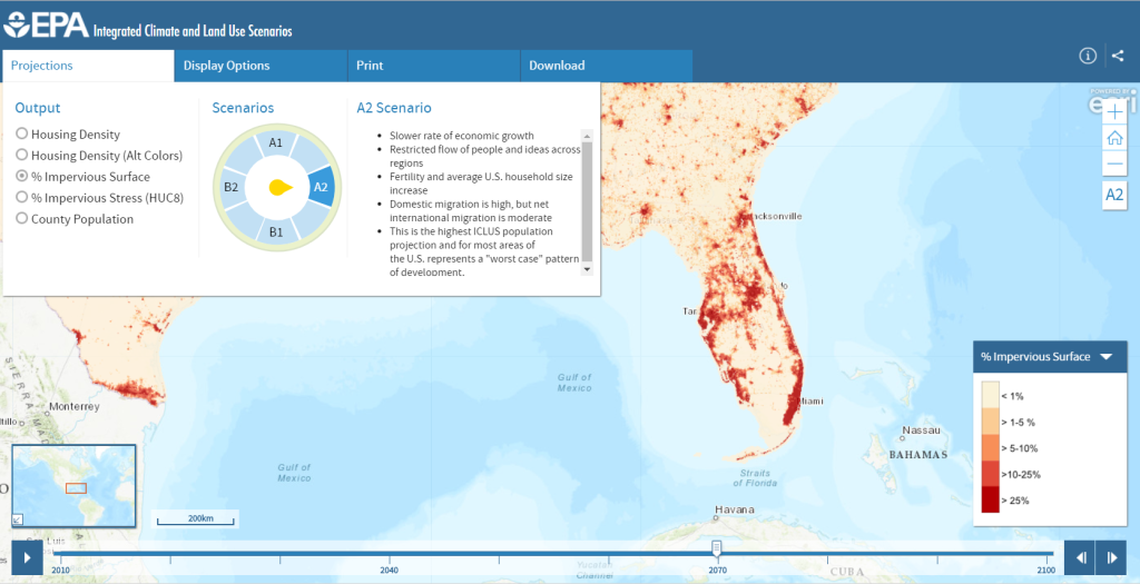Open the % Impervious Surface legend dropdown
Viewport: 1140px width, 584px height.
1106,356
